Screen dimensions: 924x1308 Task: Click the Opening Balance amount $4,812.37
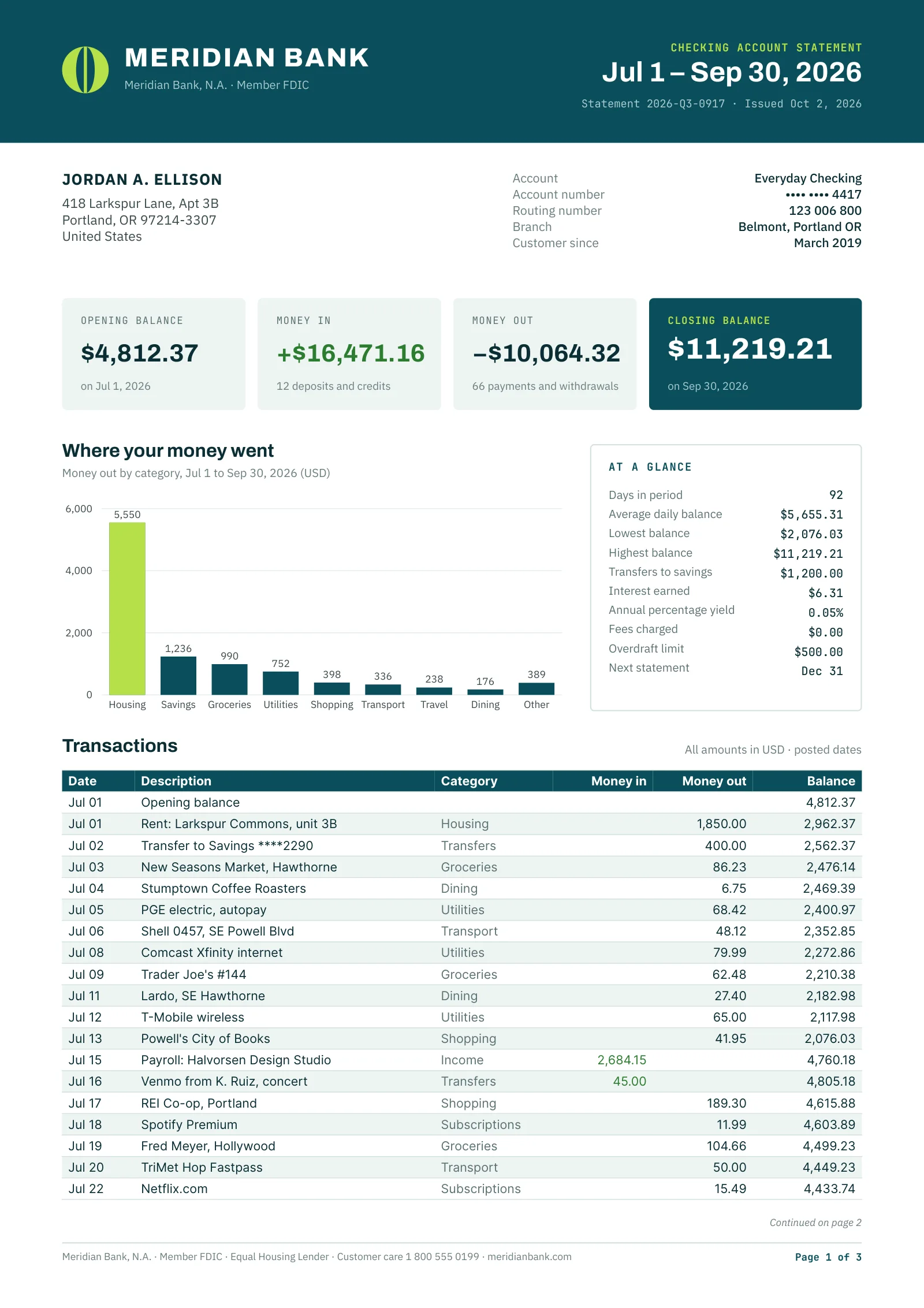click(x=139, y=353)
